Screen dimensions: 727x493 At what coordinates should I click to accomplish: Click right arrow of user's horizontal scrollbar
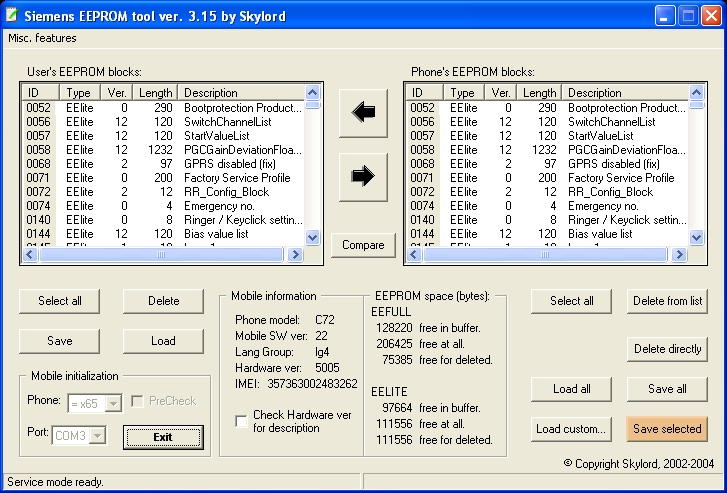295,255
